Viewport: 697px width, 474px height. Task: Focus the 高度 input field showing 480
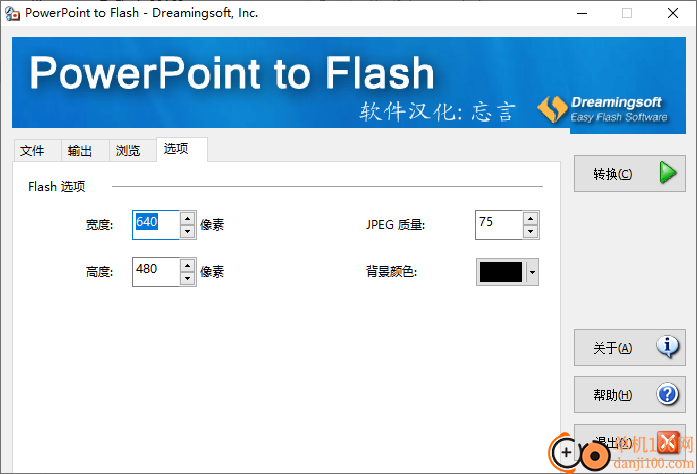tap(156, 272)
